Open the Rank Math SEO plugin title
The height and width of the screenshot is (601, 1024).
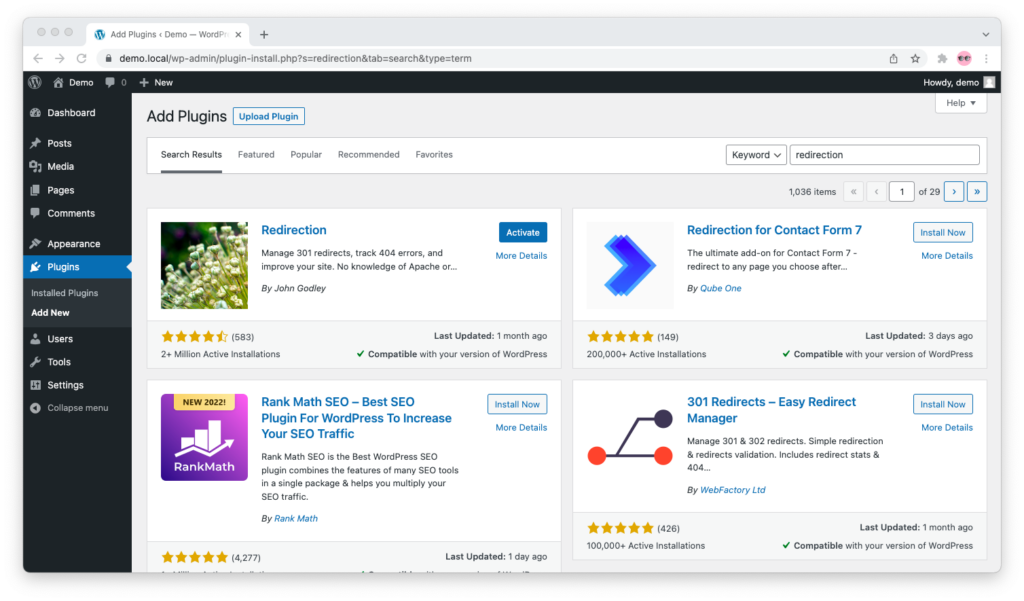click(357, 418)
